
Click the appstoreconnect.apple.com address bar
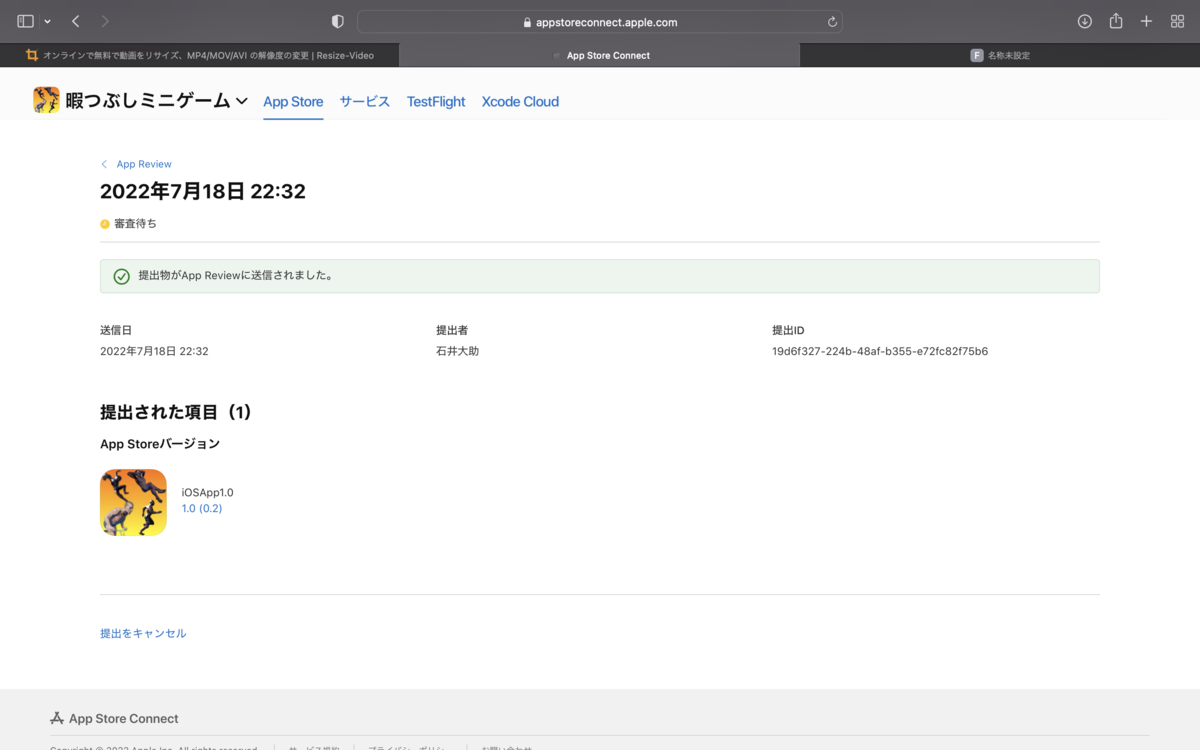coord(600,22)
